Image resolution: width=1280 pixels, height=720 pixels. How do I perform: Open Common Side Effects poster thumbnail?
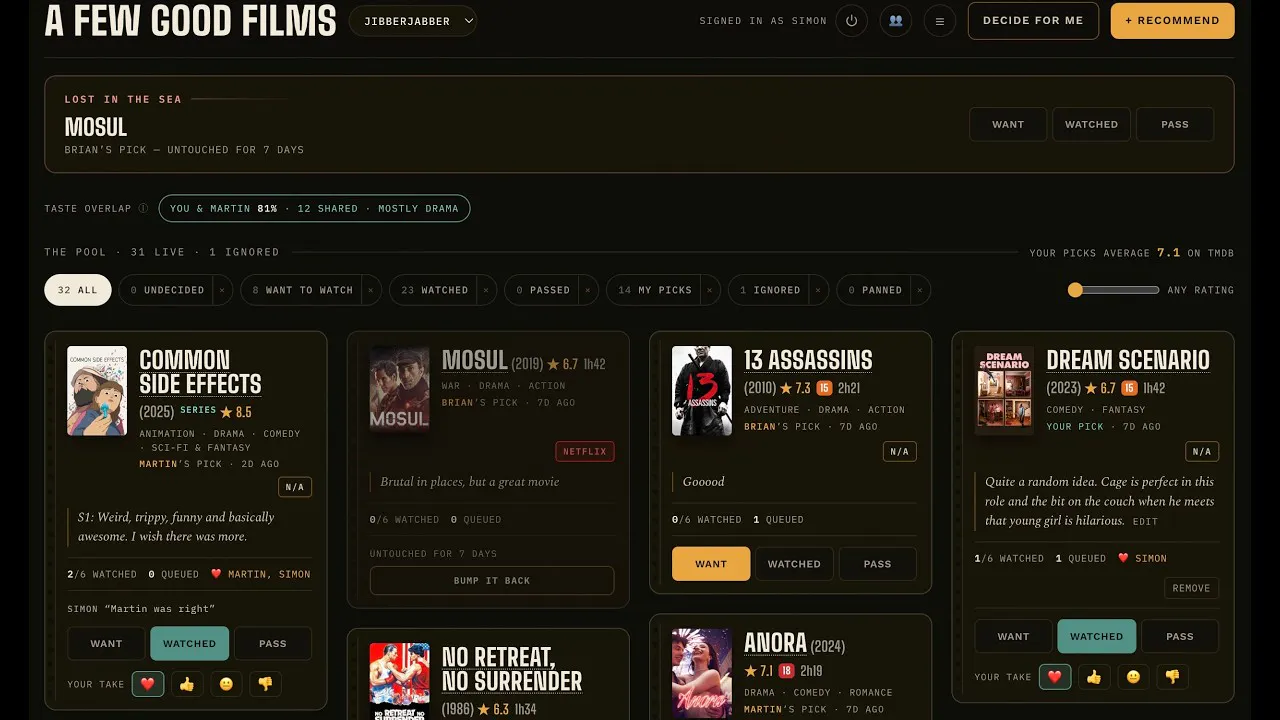(97, 391)
